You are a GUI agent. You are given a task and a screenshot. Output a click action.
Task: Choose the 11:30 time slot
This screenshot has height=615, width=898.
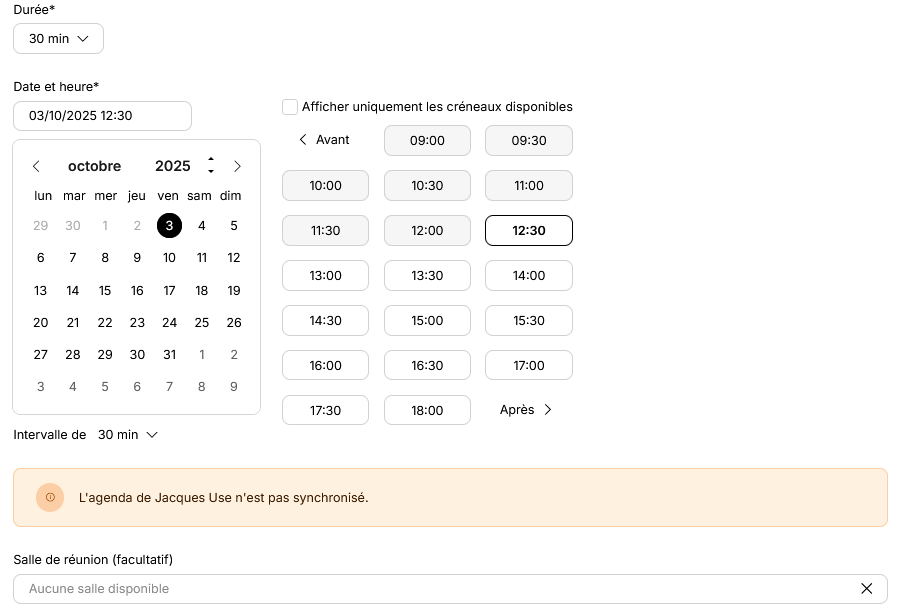click(x=325, y=231)
